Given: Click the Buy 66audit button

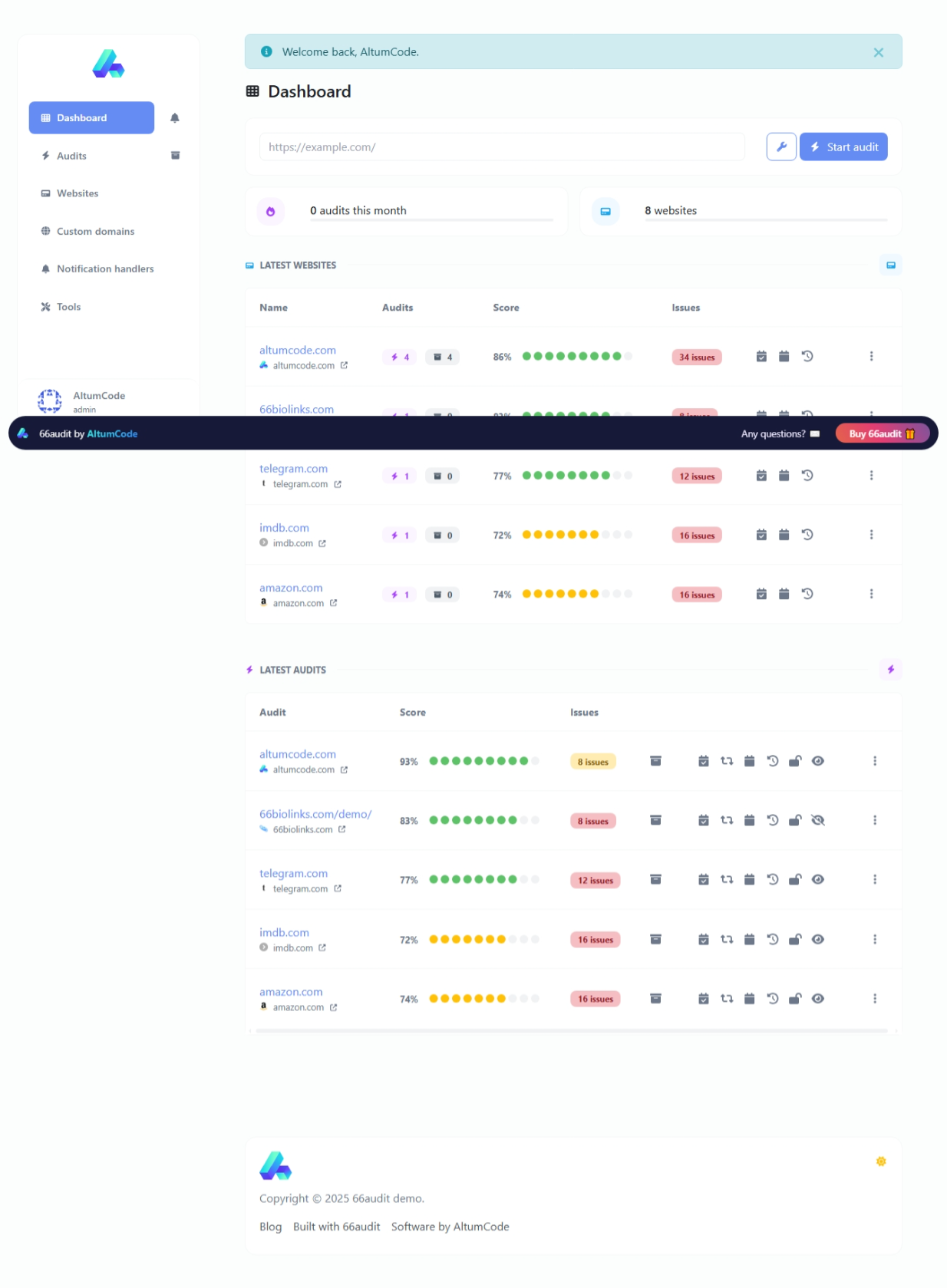Looking at the screenshot, I should 881,434.
